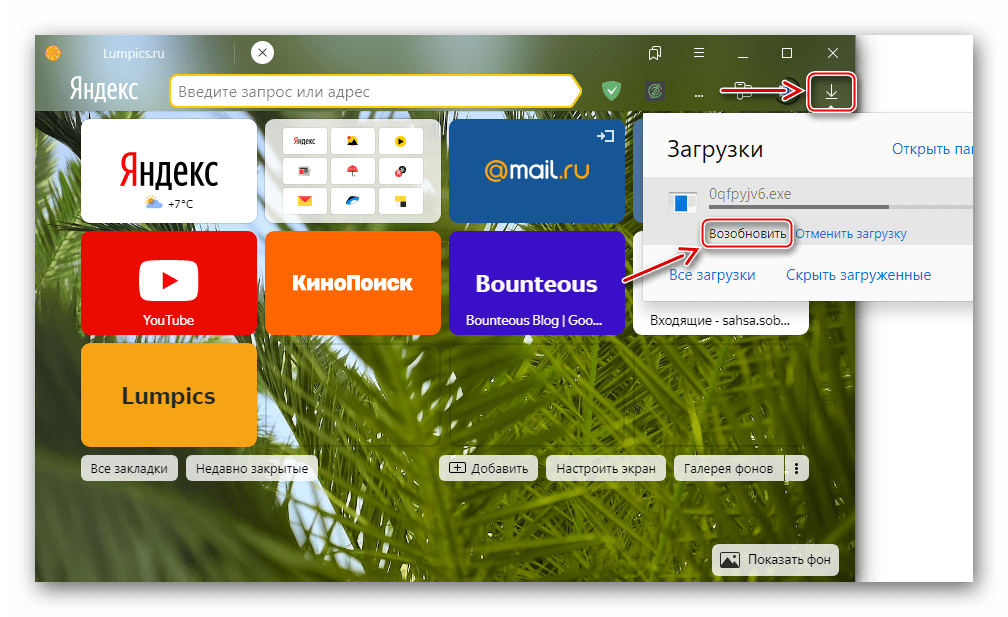Click the three-dots extensions overflow icon
The width and height of the screenshot is (1008, 617).
point(699,95)
